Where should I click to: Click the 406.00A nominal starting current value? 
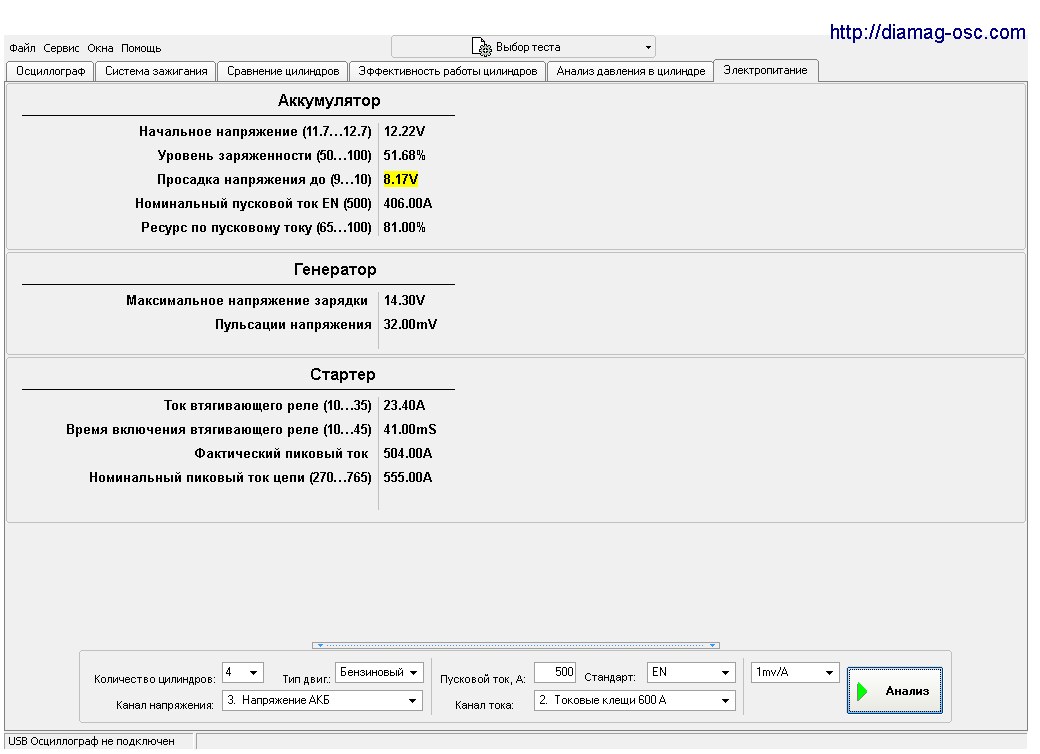407,204
